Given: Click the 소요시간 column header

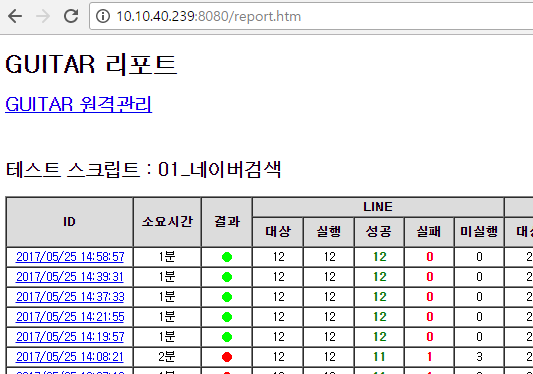Looking at the screenshot, I should tap(167, 222).
